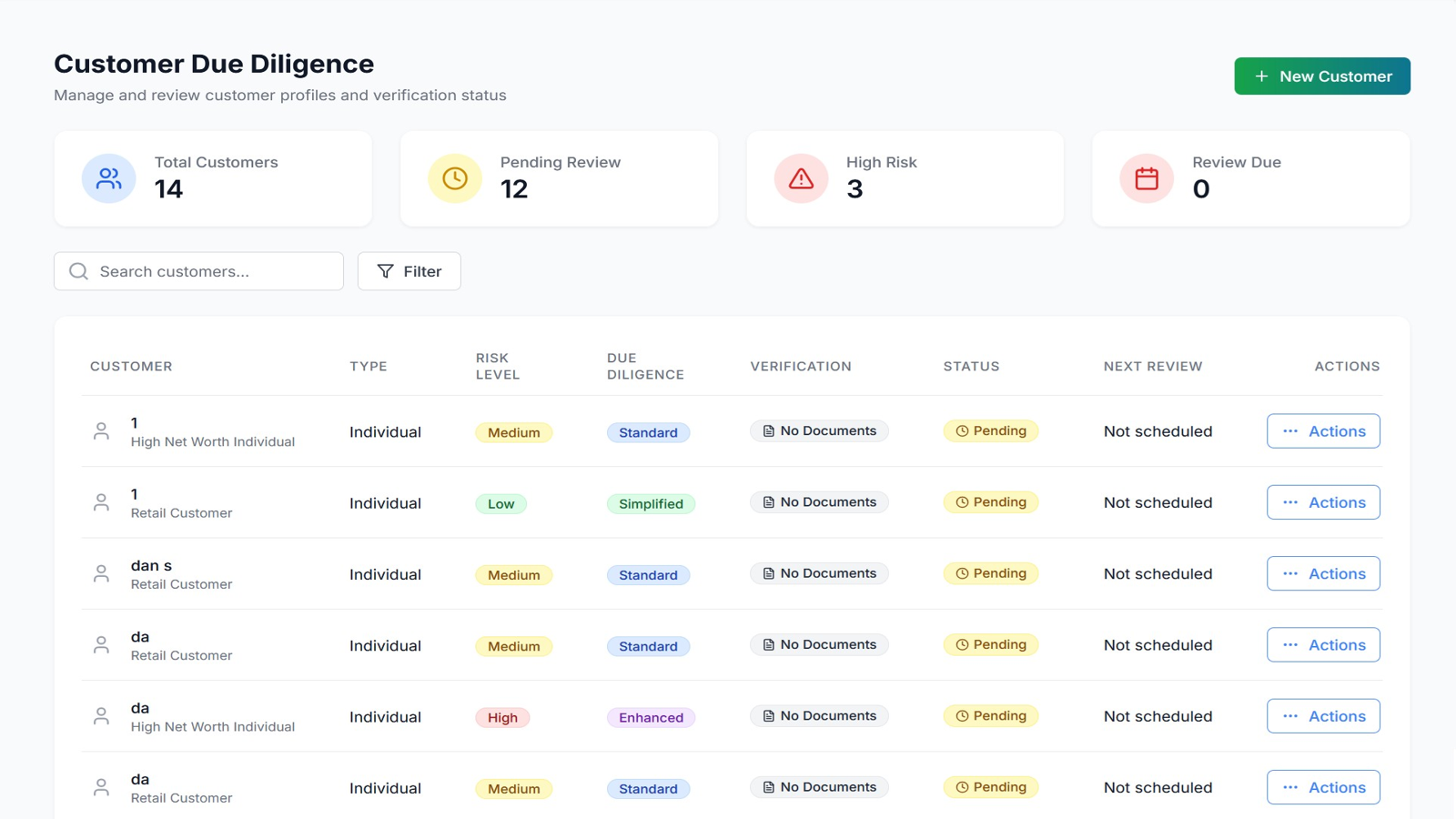Image resolution: width=1456 pixels, height=819 pixels.
Task: Click the funnel icon inside the Filter button
Action: click(386, 270)
